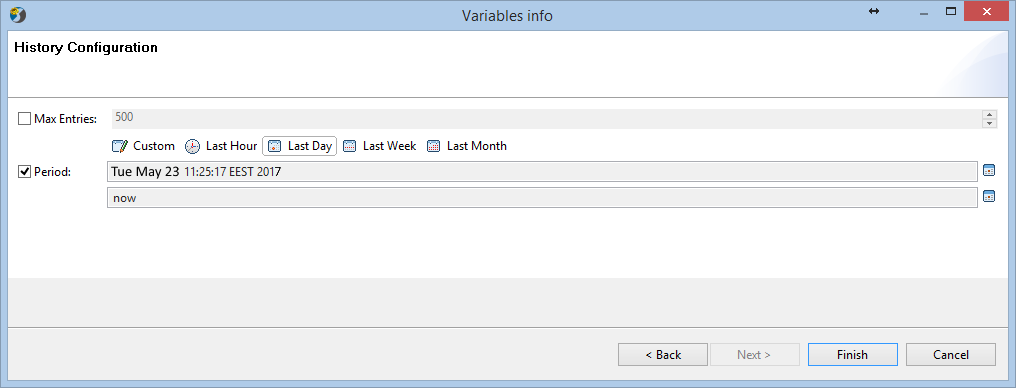Open calendar picker for end date 'now'
Screen dimensions: 1016x388
[x=989, y=196]
